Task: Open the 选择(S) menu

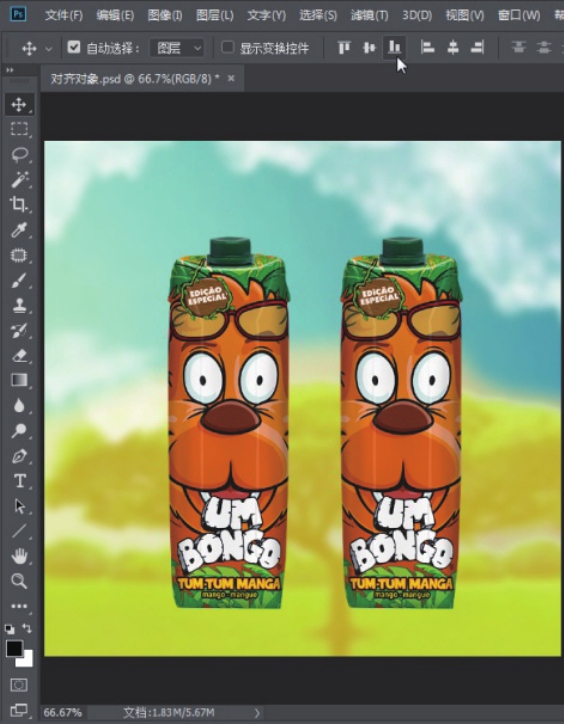Action: point(318,15)
